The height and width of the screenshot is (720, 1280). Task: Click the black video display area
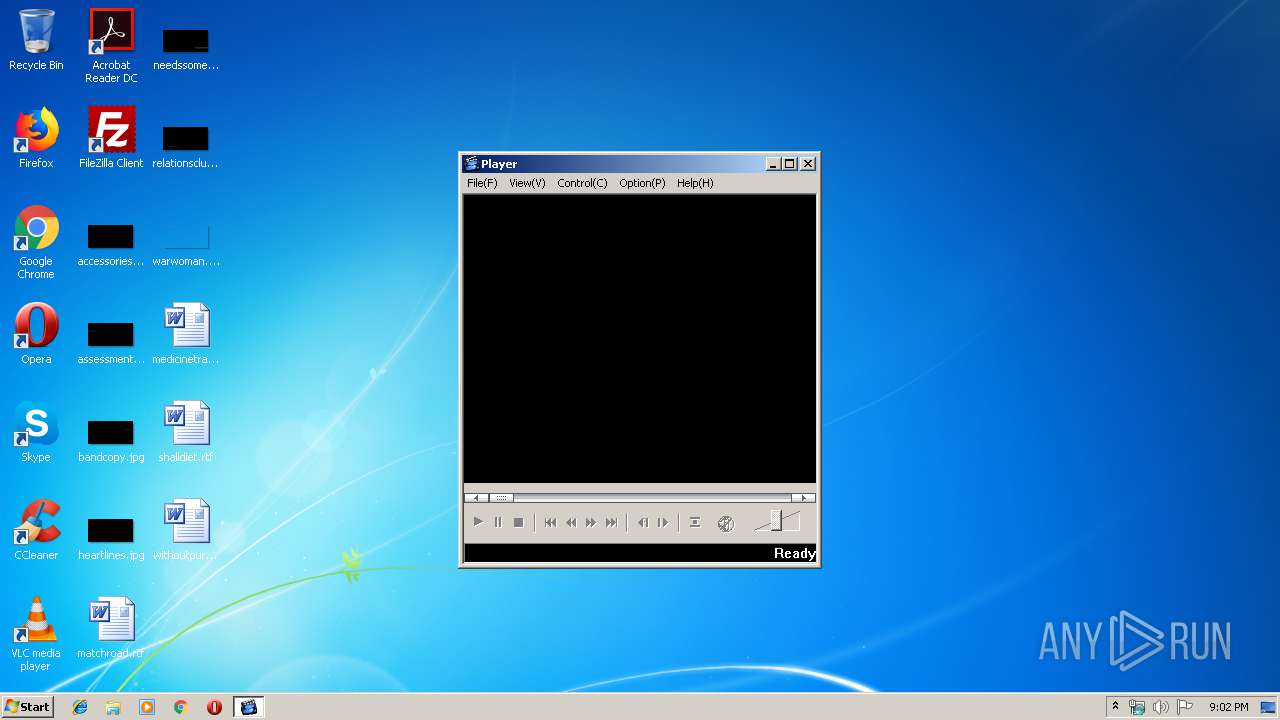click(x=640, y=338)
